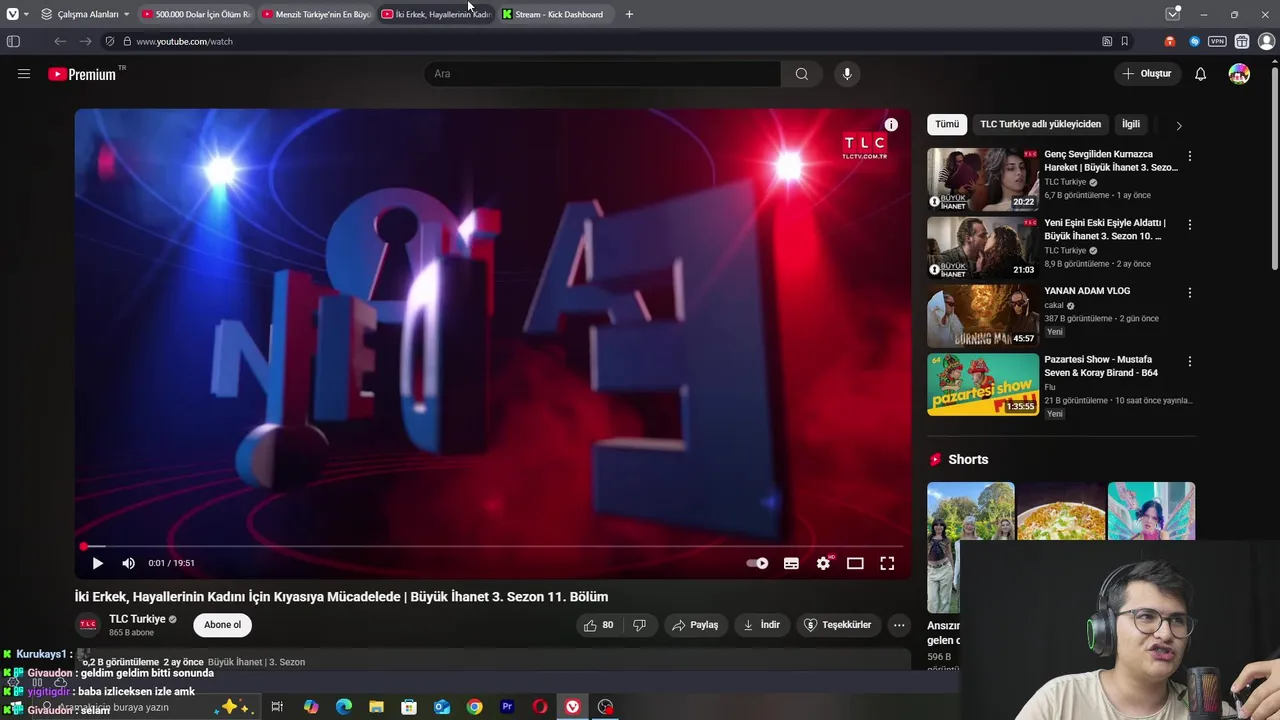Open options for Yeni Eşini Eski video

pos(1189,225)
